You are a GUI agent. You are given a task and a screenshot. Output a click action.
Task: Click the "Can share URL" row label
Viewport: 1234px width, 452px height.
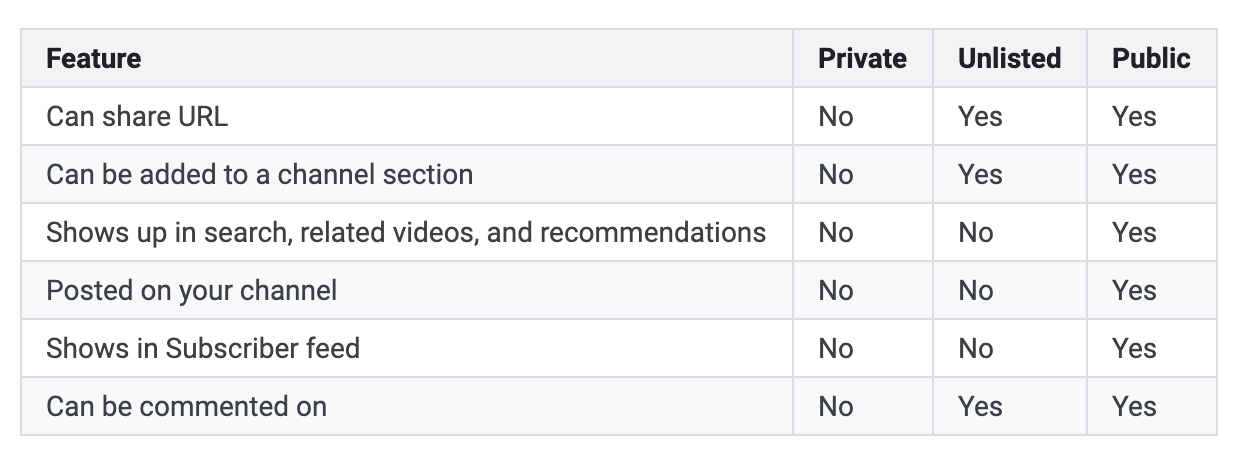(x=137, y=116)
